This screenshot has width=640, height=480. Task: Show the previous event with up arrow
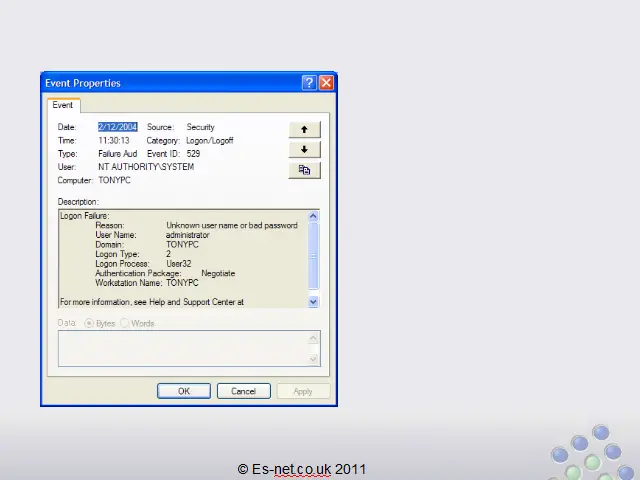[304, 129]
